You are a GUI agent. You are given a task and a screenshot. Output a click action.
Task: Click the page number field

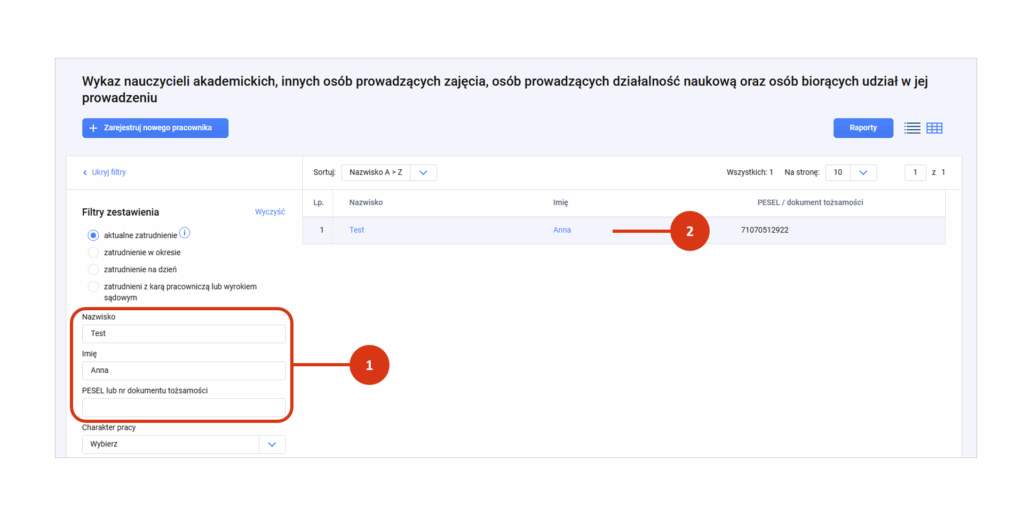[x=915, y=173]
